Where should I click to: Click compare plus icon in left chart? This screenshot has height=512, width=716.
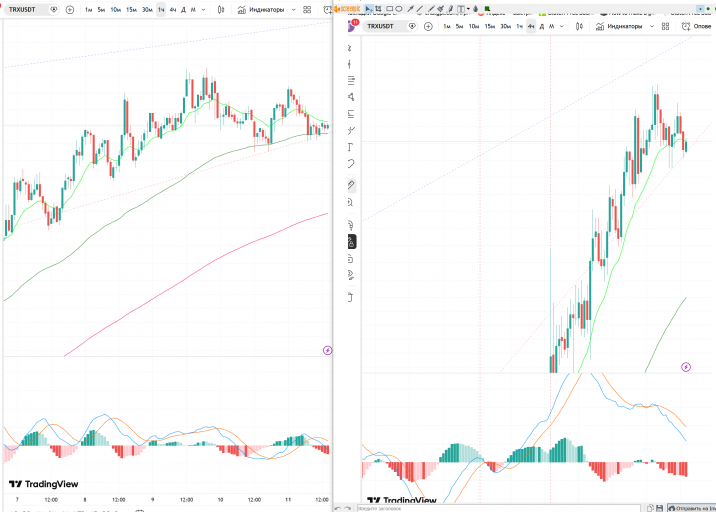click(x=70, y=10)
